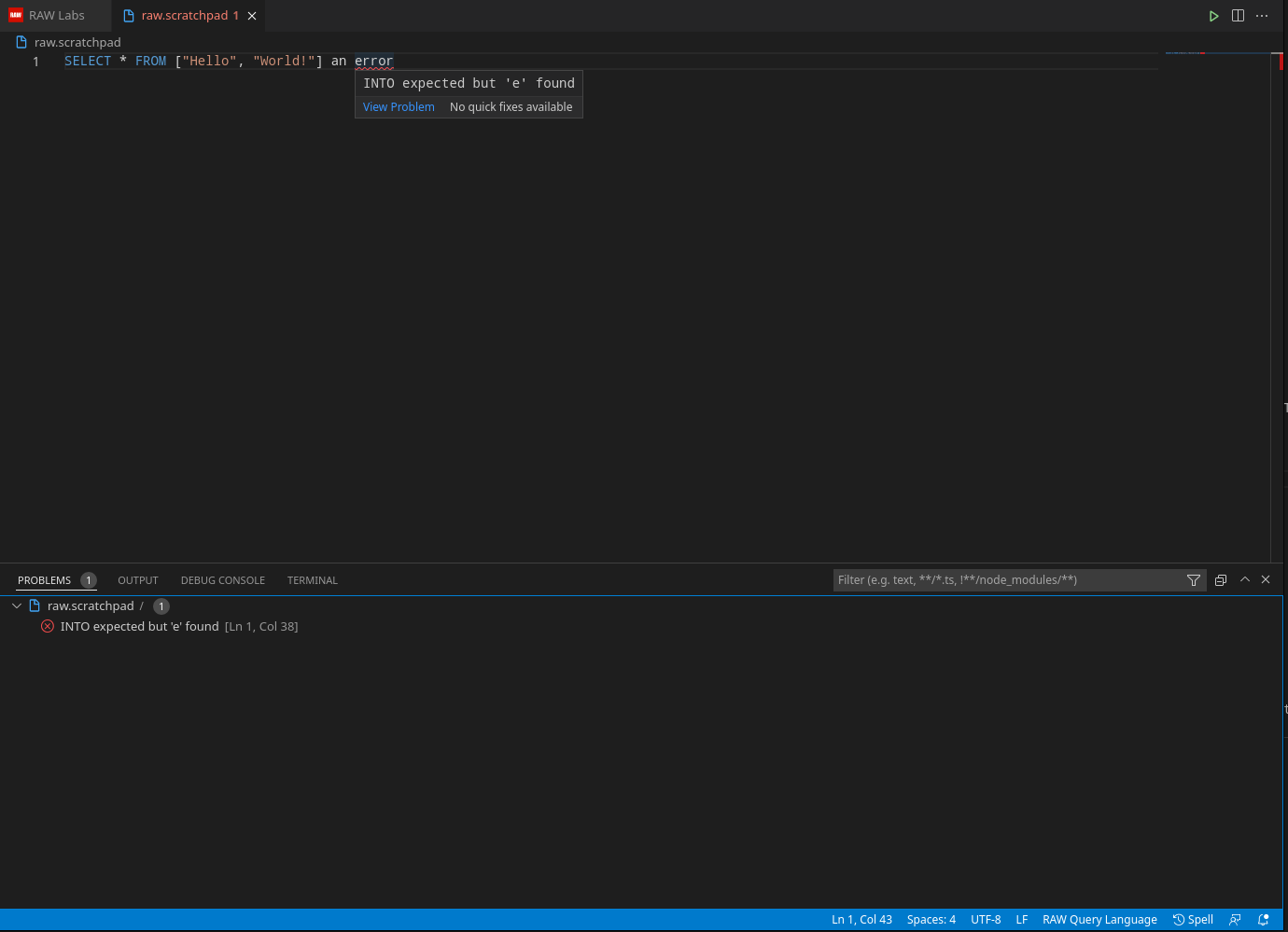1288x932 pixels.
Task: Open the TERMINAL panel tab
Action: point(313,580)
